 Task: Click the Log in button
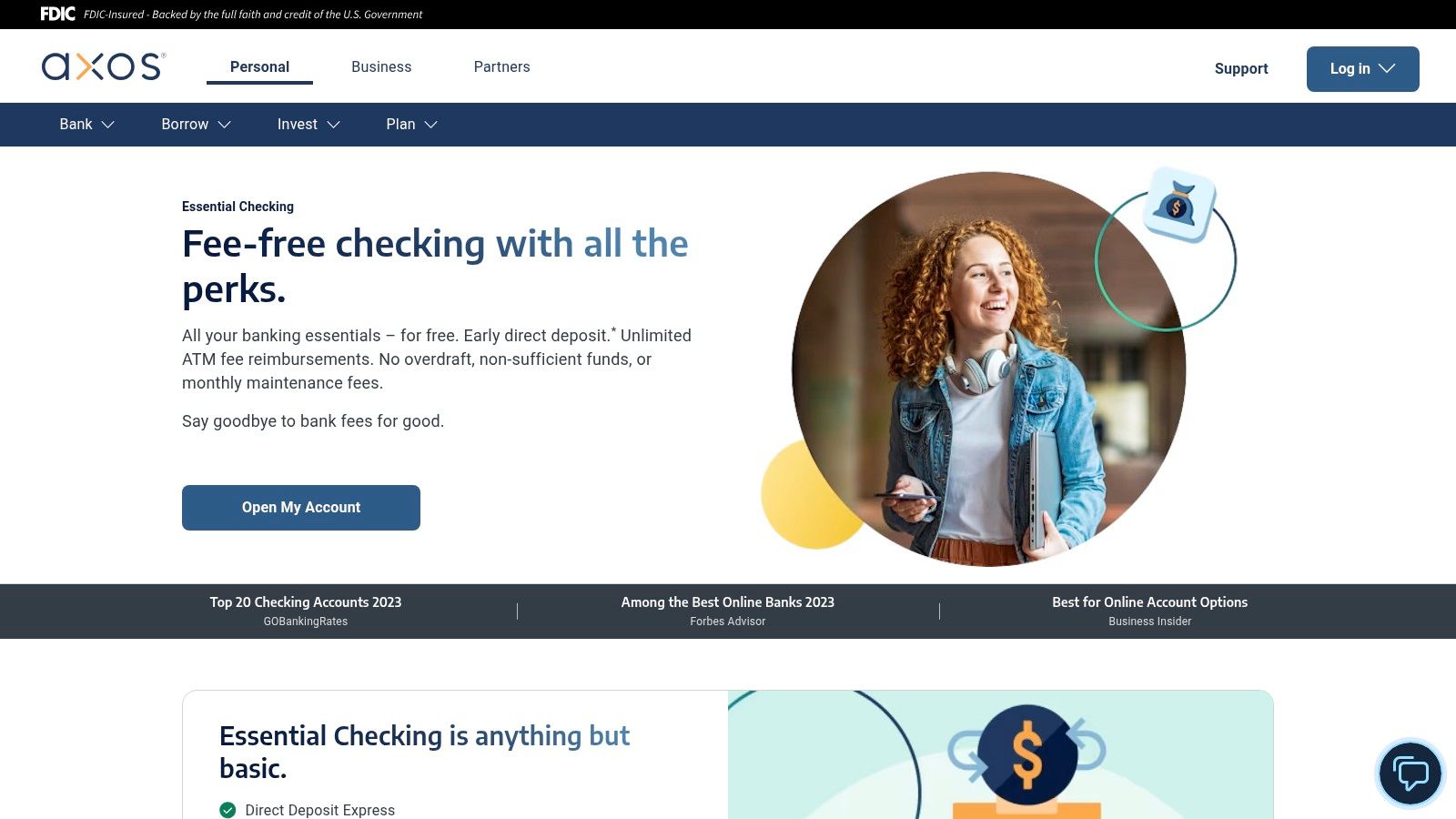coord(1363,69)
